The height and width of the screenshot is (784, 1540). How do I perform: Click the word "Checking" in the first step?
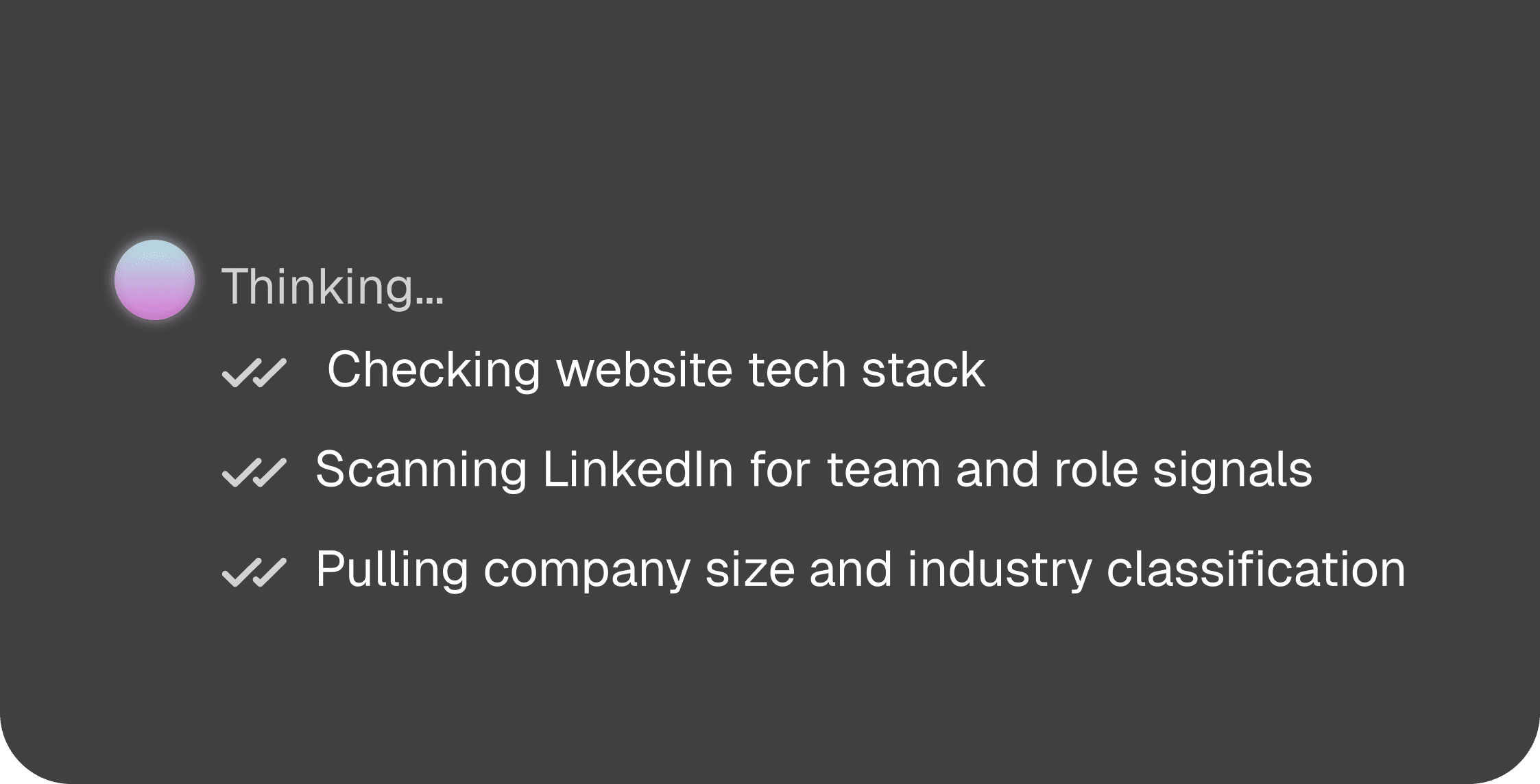point(433,370)
